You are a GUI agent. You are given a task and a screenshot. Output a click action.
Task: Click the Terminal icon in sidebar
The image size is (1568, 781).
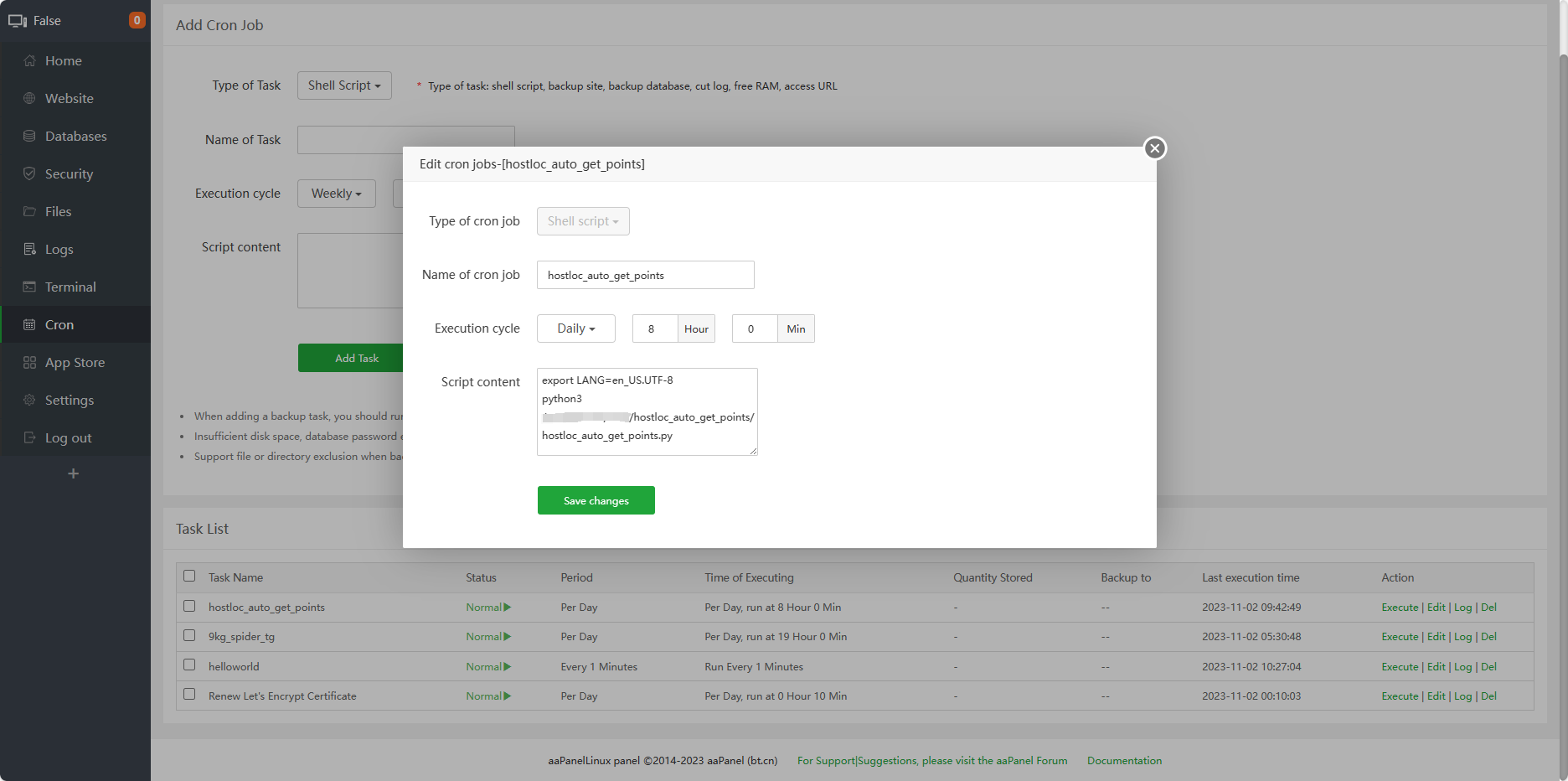click(x=29, y=287)
